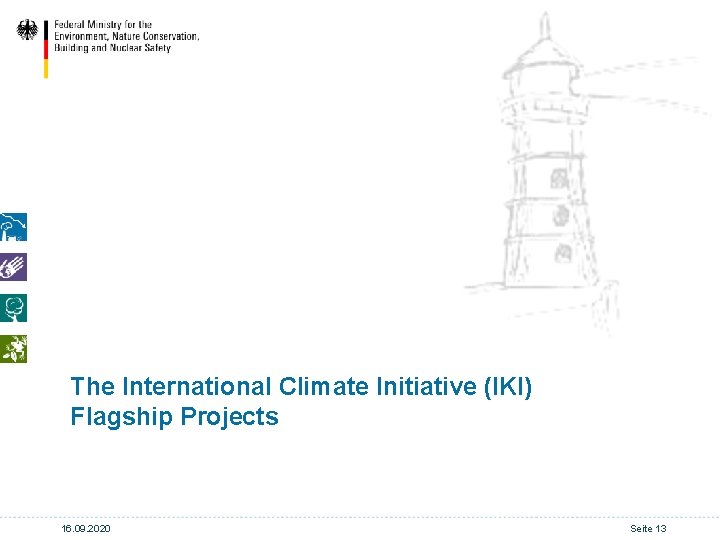This screenshot has width=720, height=540.
Task: Click the Federal Ministry for the Environment text
Action: [127, 36]
